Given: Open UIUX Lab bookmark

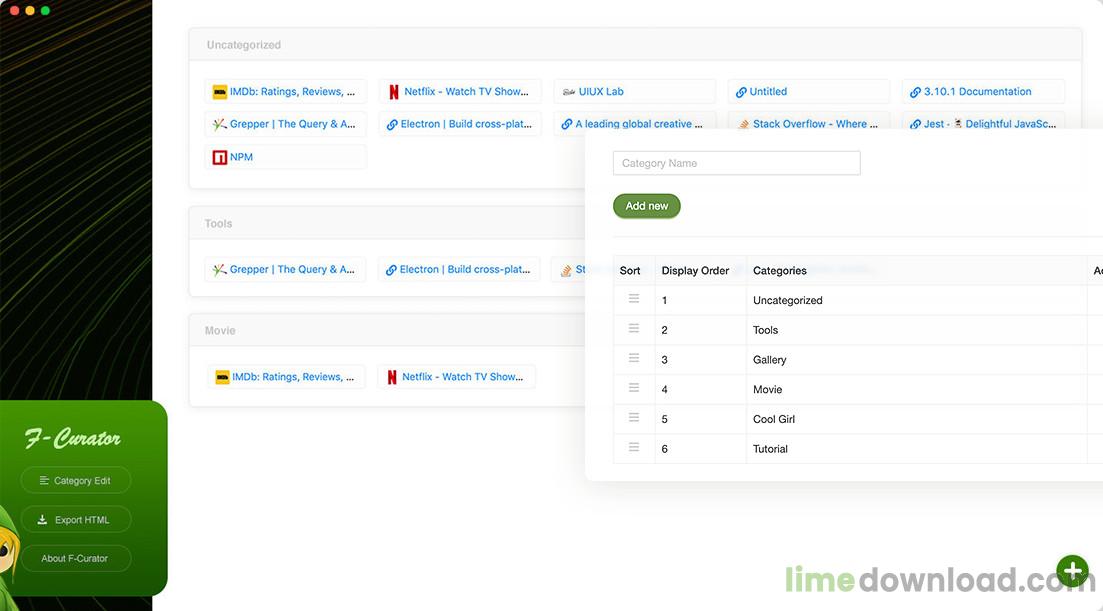Looking at the screenshot, I should tap(635, 91).
